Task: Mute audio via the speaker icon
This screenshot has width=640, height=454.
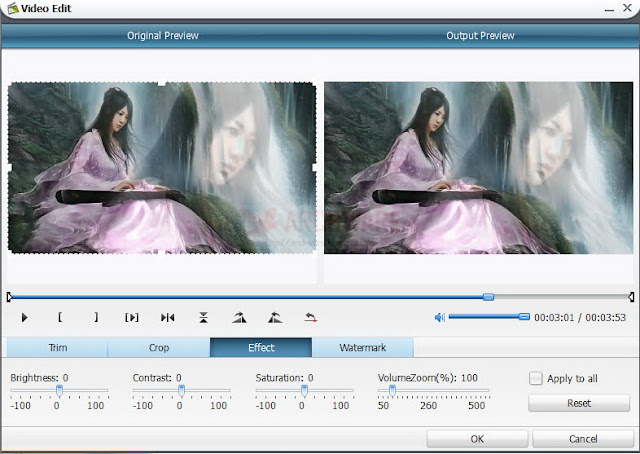Action: [x=440, y=317]
